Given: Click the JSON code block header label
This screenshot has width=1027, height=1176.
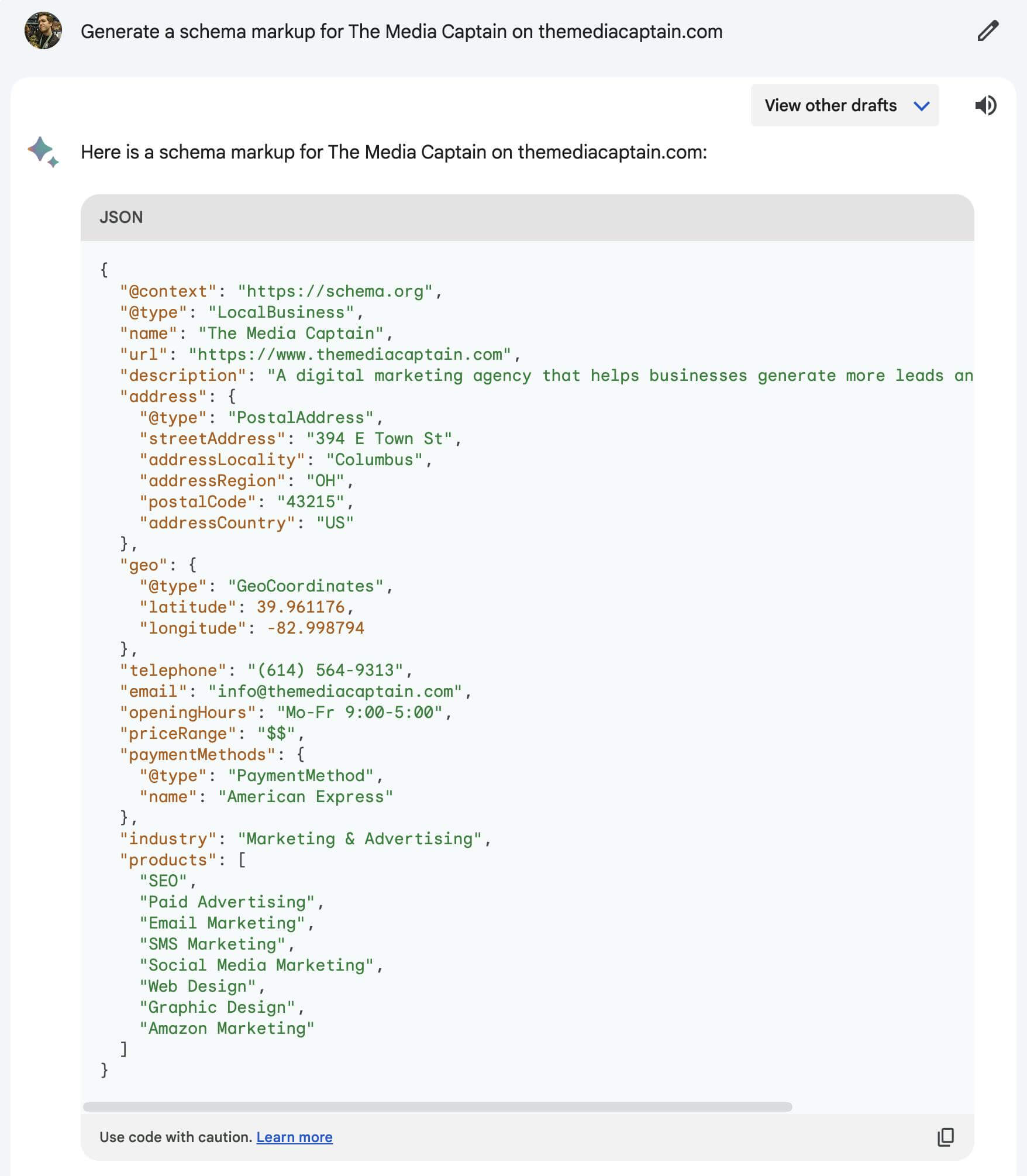Looking at the screenshot, I should pos(121,217).
